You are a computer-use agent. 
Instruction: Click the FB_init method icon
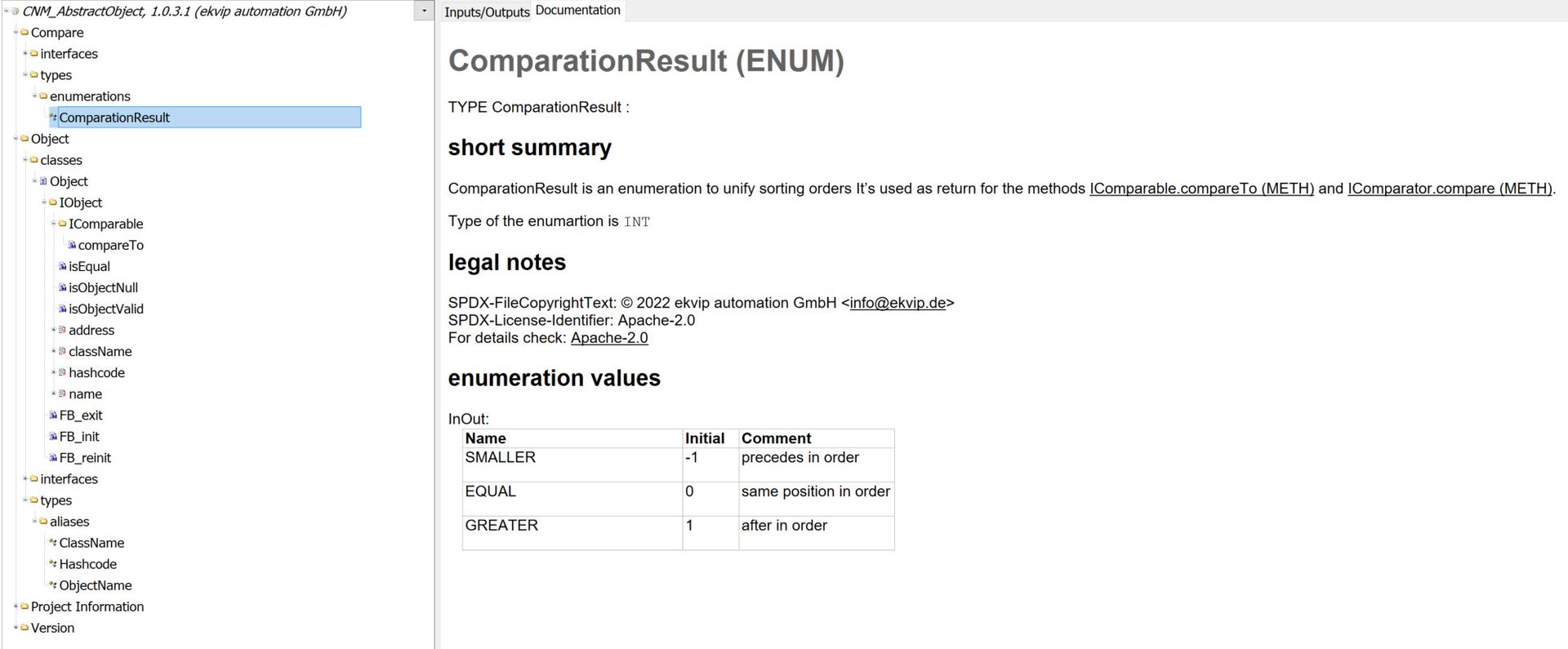[53, 437]
